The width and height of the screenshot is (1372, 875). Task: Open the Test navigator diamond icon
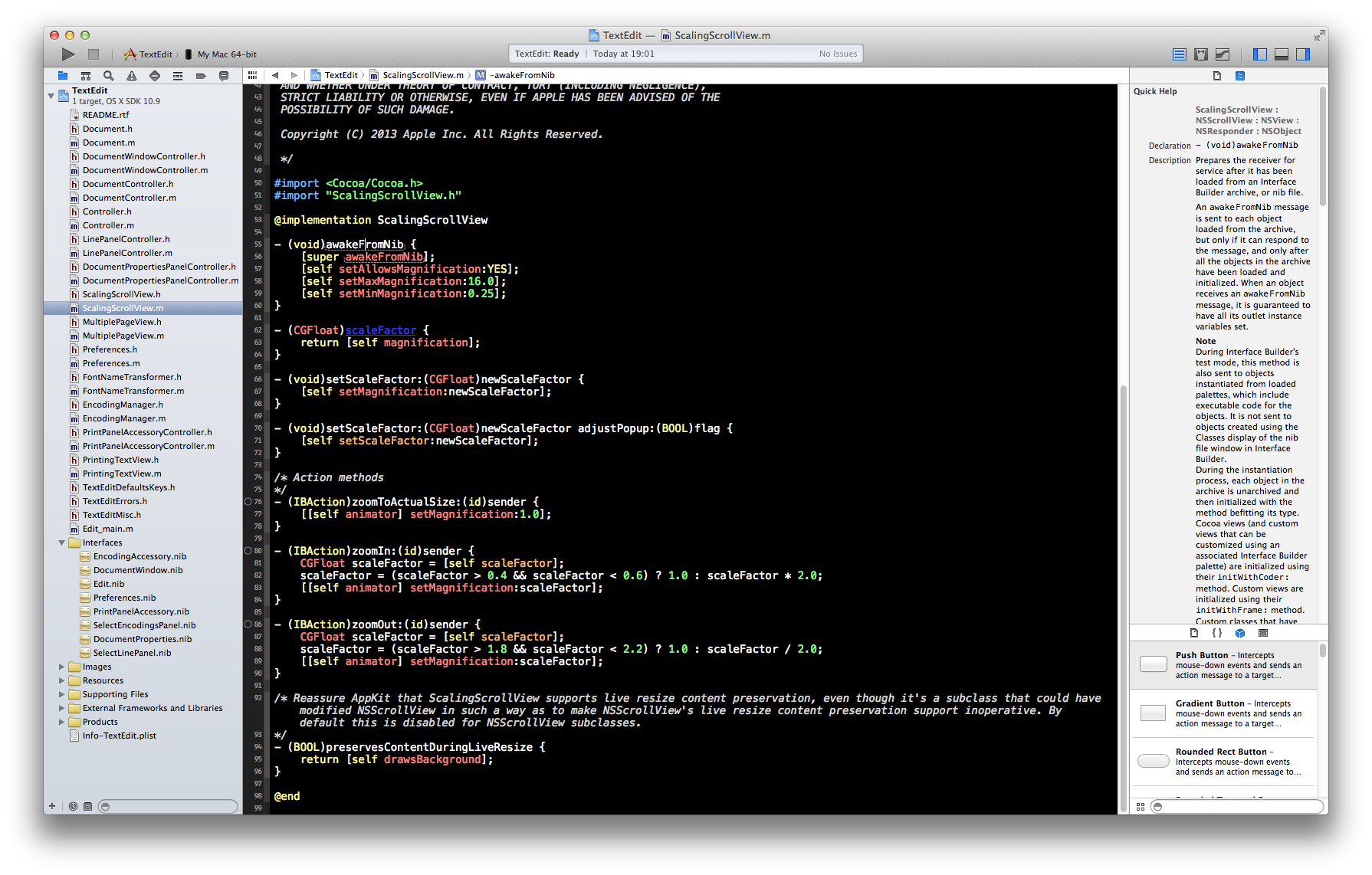[x=155, y=75]
